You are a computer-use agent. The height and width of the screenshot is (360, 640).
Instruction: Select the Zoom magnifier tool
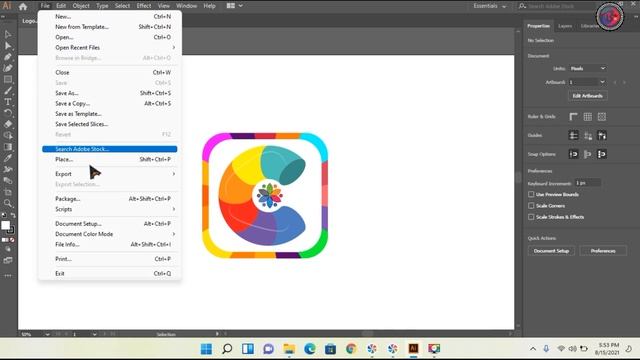pos(8,203)
